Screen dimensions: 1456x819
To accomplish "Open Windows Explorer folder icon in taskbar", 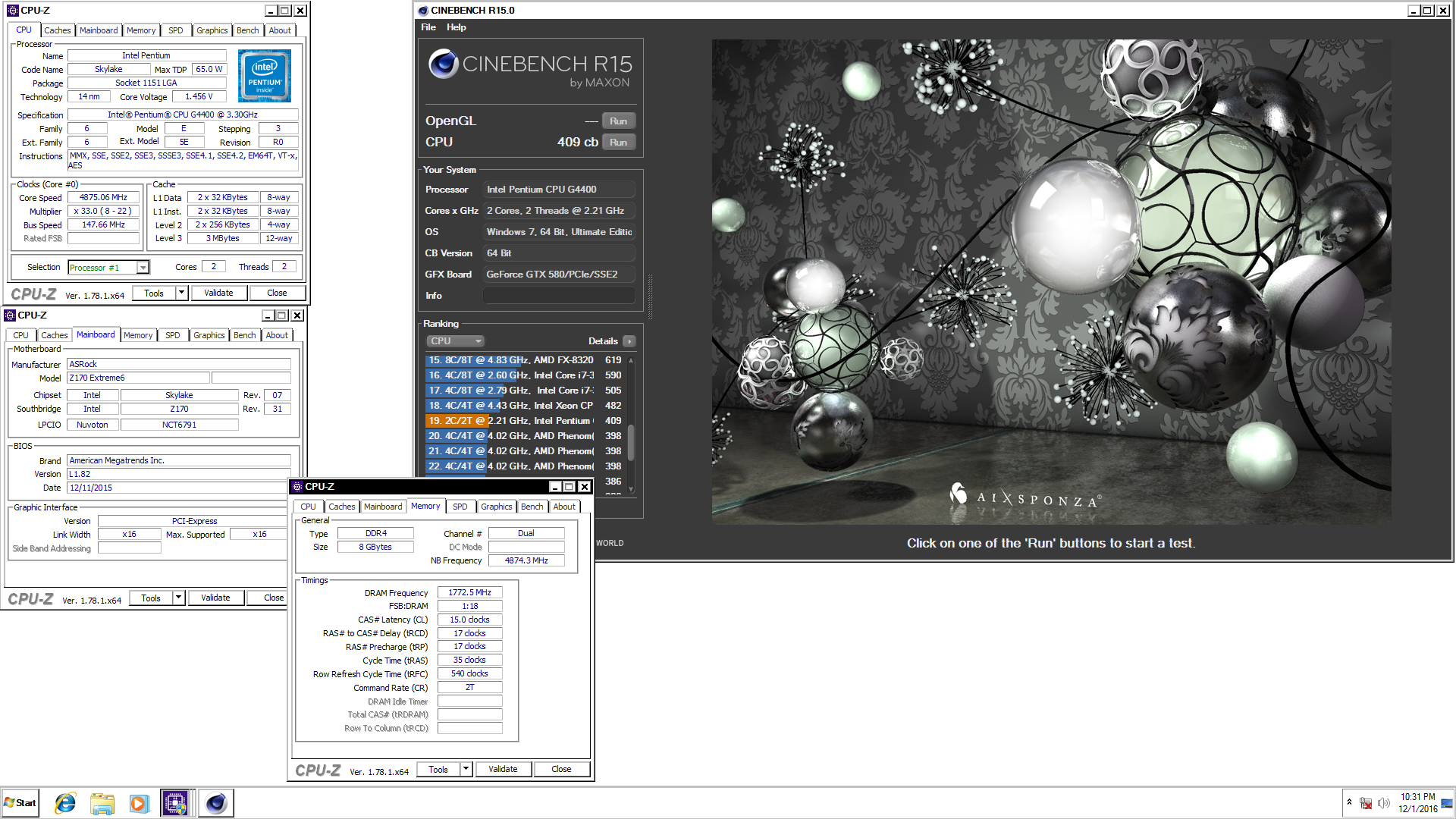I will (x=102, y=803).
